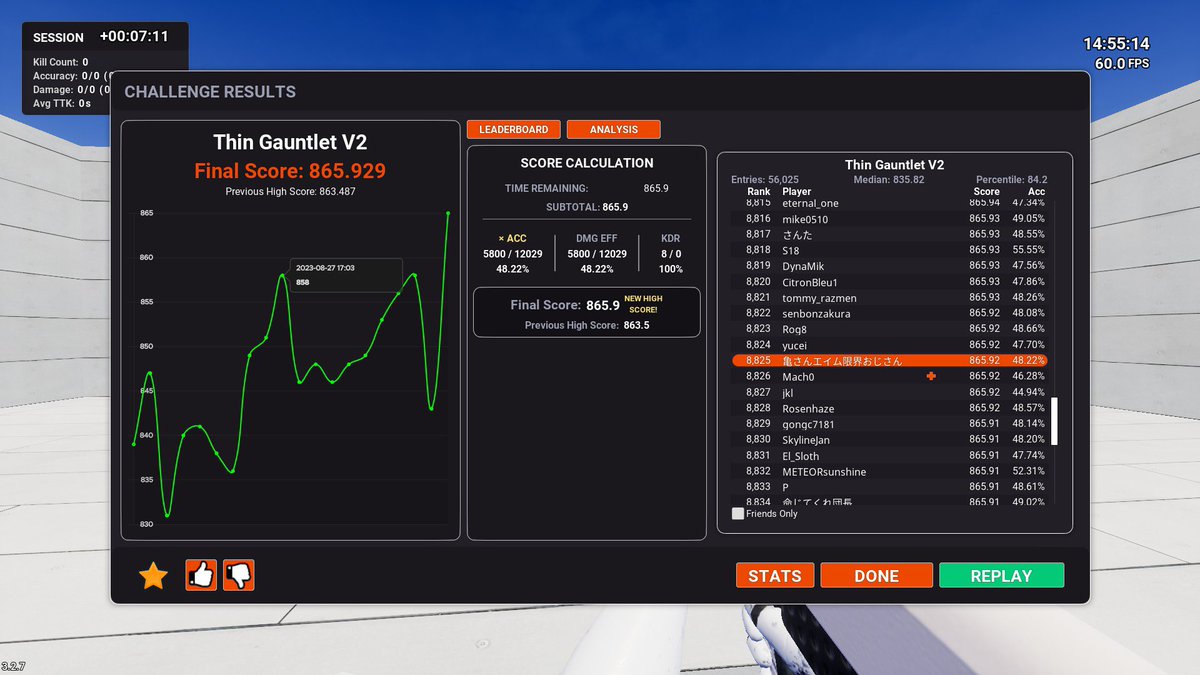Click the Score column header
1200x675 pixels.
coord(986,191)
